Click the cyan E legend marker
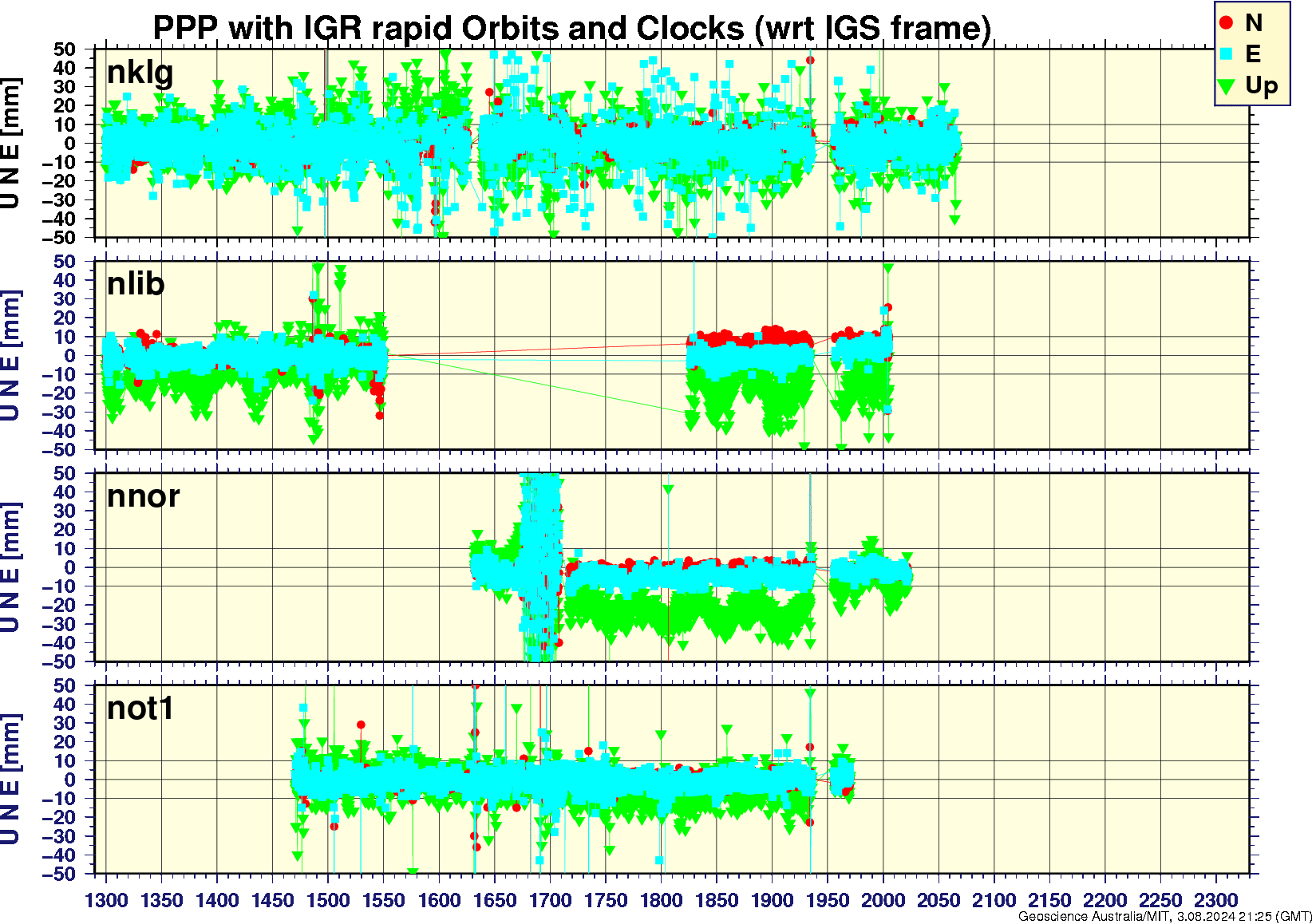Screen dimensions: 1312x924 coord(1227,53)
